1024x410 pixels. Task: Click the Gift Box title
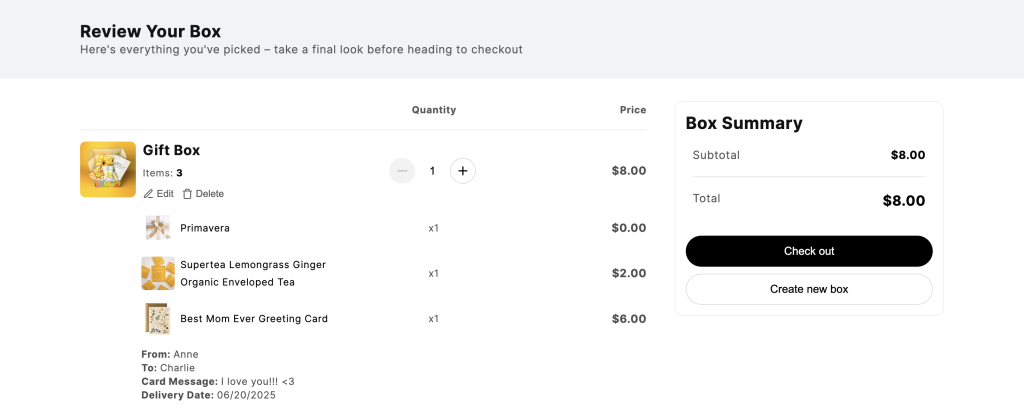coord(172,150)
